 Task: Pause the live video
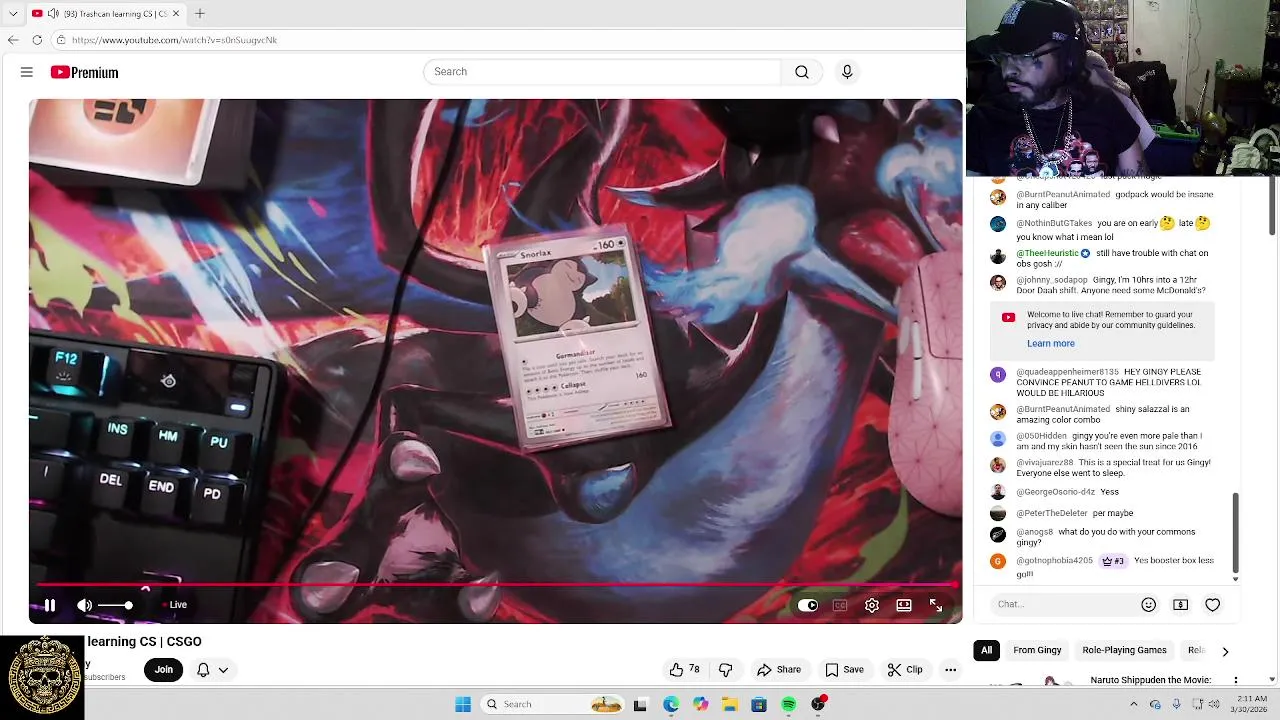click(x=50, y=605)
